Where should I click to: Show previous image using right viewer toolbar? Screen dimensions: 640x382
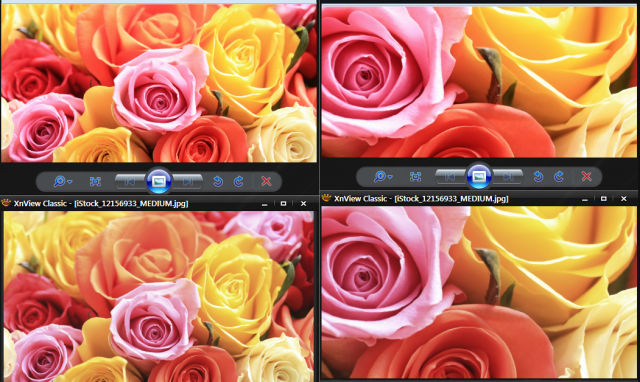tap(450, 177)
